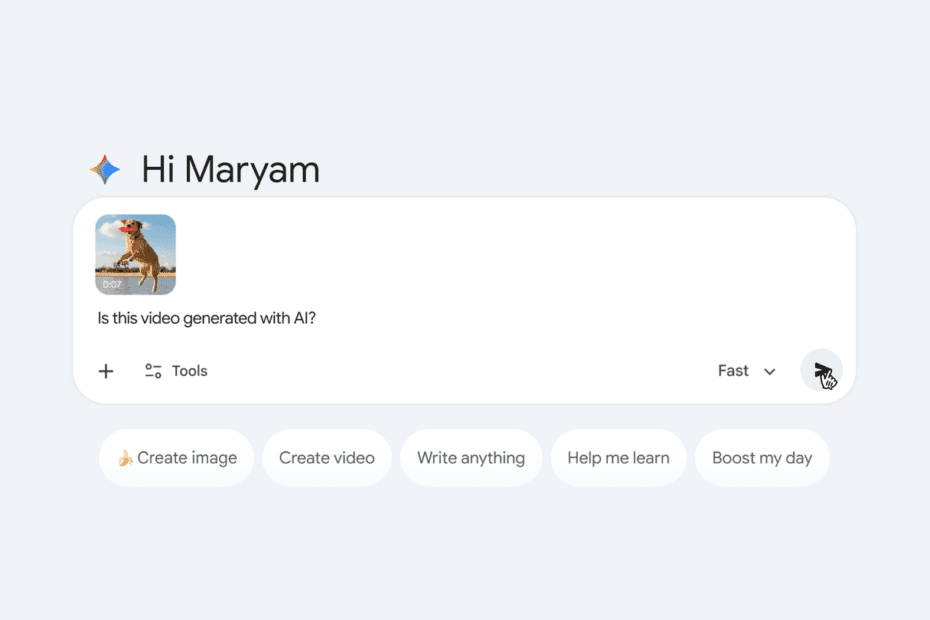This screenshot has height=620, width=930.
Task: Select the Boost my day chip
Action: (x=762, y=458)
